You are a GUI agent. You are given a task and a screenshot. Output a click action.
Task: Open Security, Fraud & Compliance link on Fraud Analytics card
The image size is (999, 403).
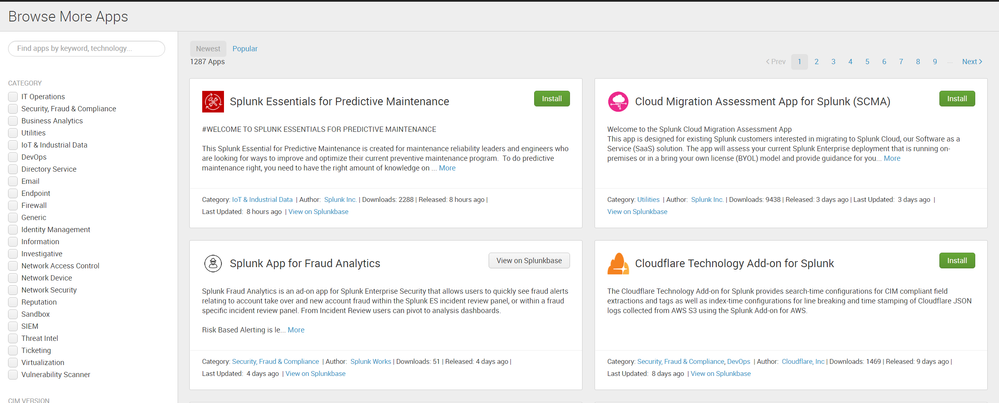(275, 362)
